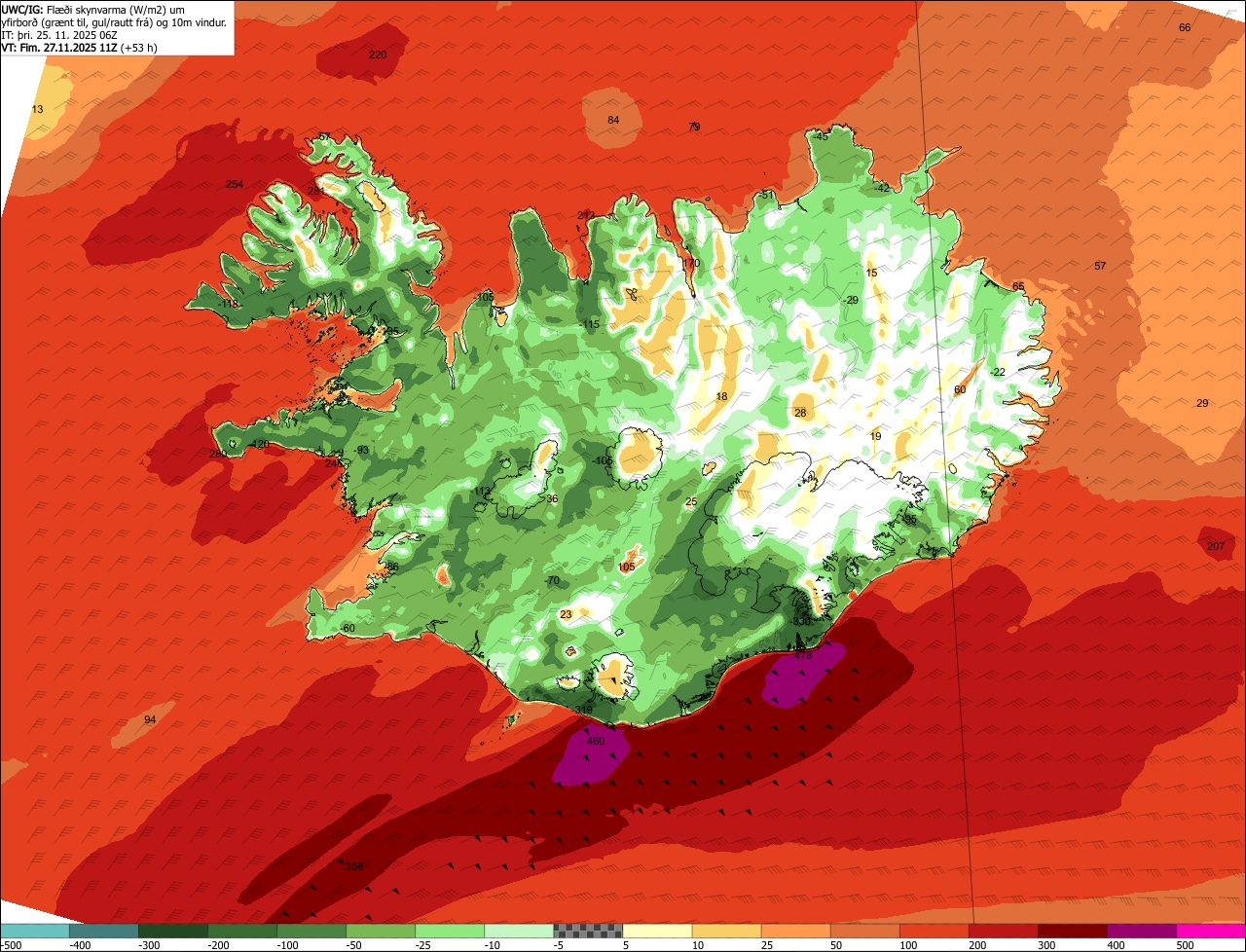
Task: Pick the orange swatch between 25 and 50
Action: click(795, 931)
